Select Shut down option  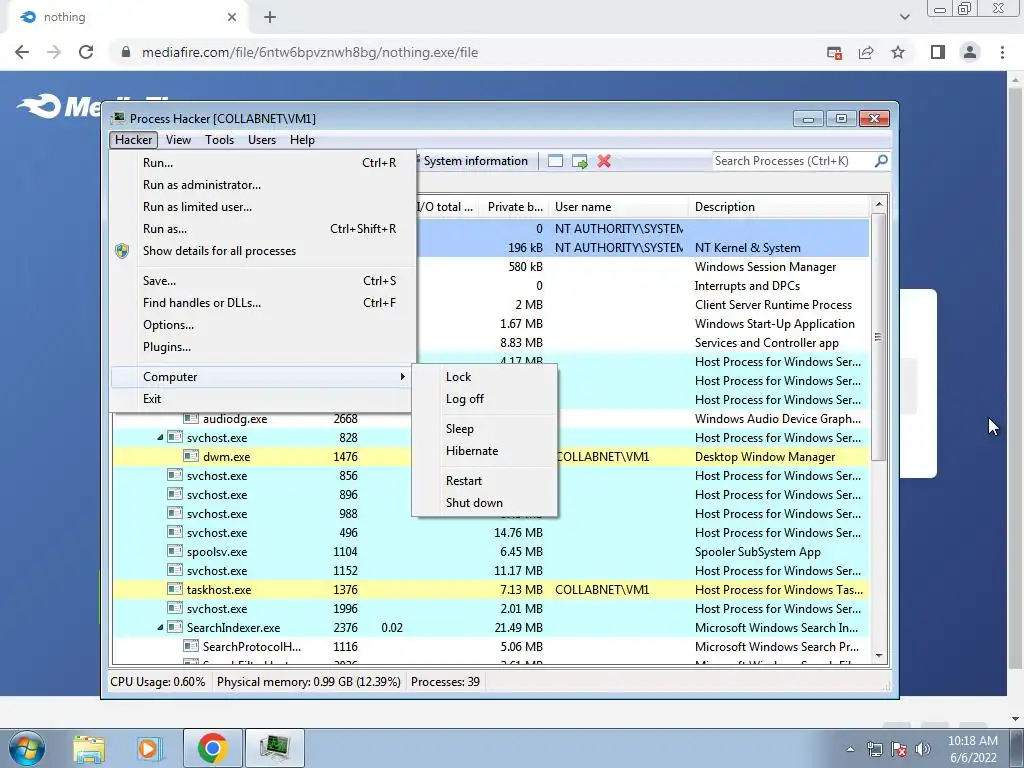point(485,503)
